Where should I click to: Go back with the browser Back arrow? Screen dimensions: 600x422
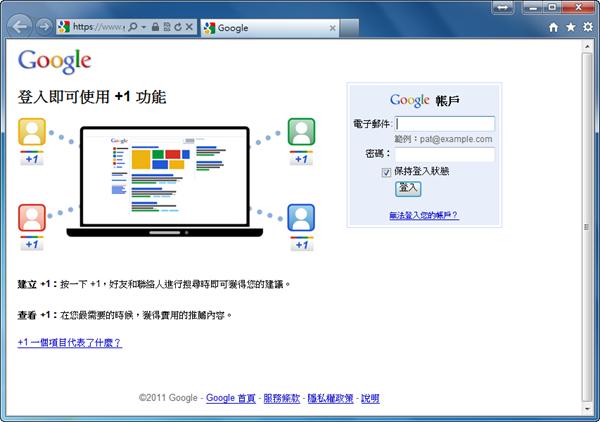click(20, 27)
